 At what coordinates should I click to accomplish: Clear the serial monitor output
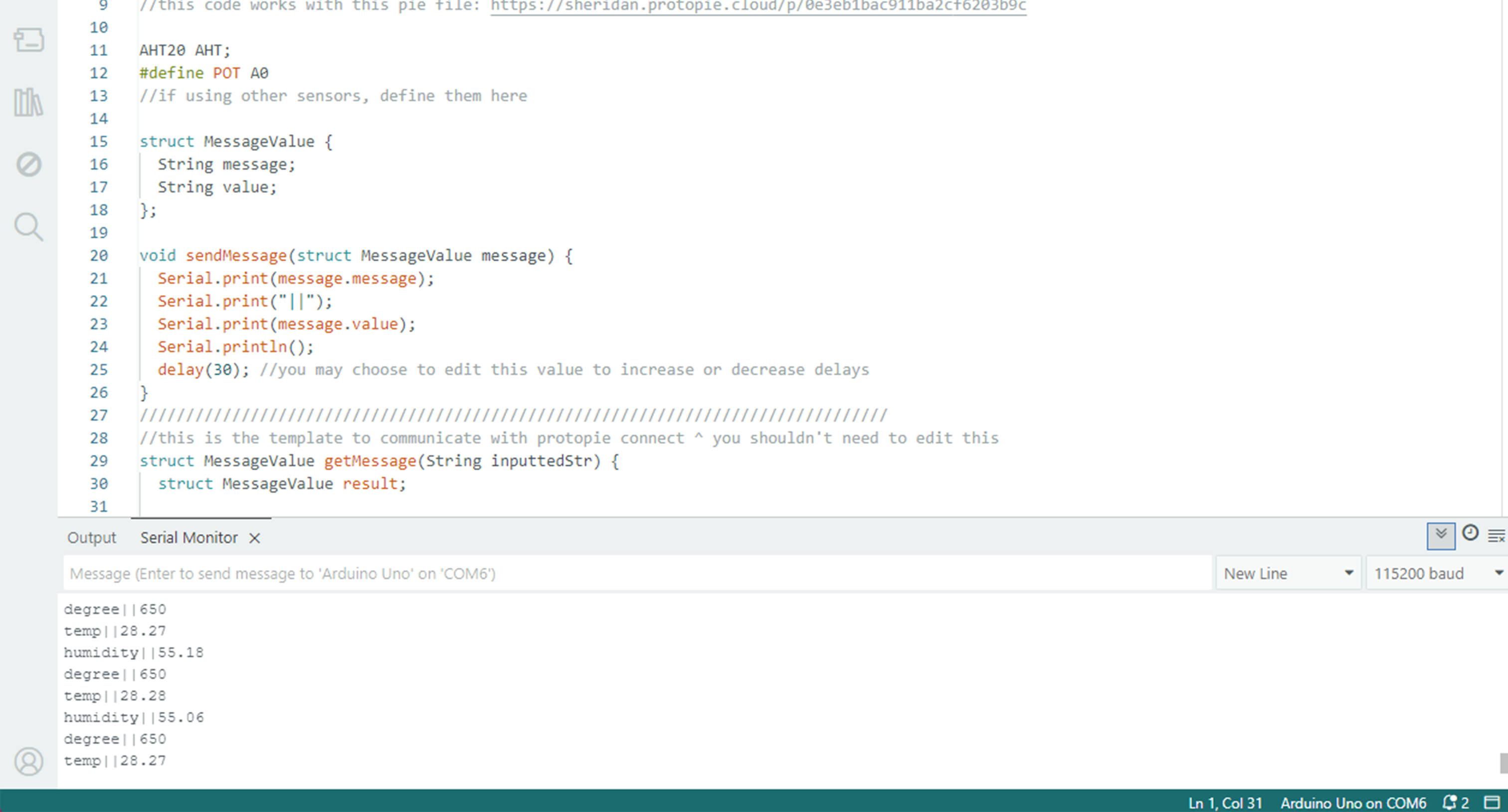(x=1496, y=535)
